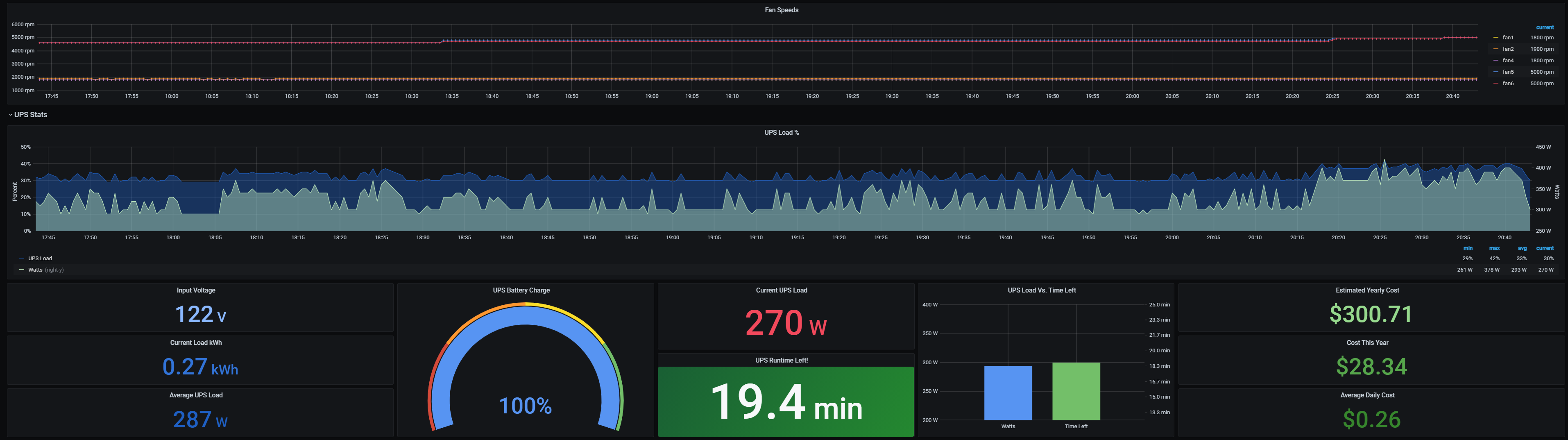1568x440 pixels.
Task: Click the green Time Left bar
Action: 1076,391
